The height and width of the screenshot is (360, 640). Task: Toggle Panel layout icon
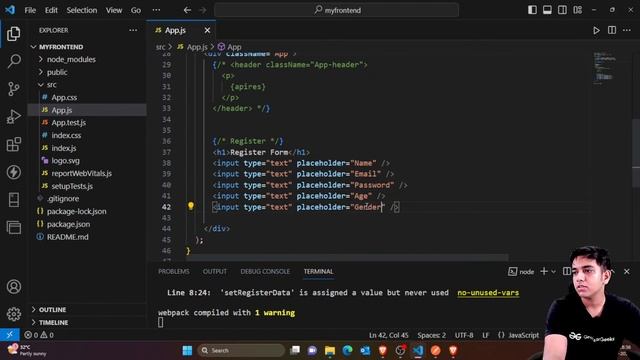click(547, 10)
